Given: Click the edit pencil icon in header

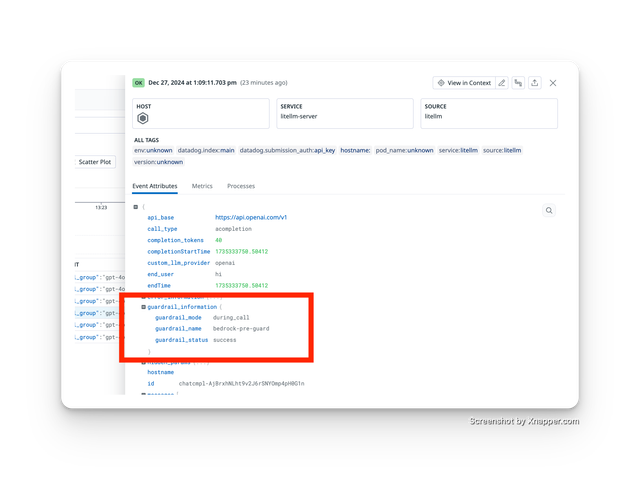Looking at the screenshot, I should [x=502, y=83].
